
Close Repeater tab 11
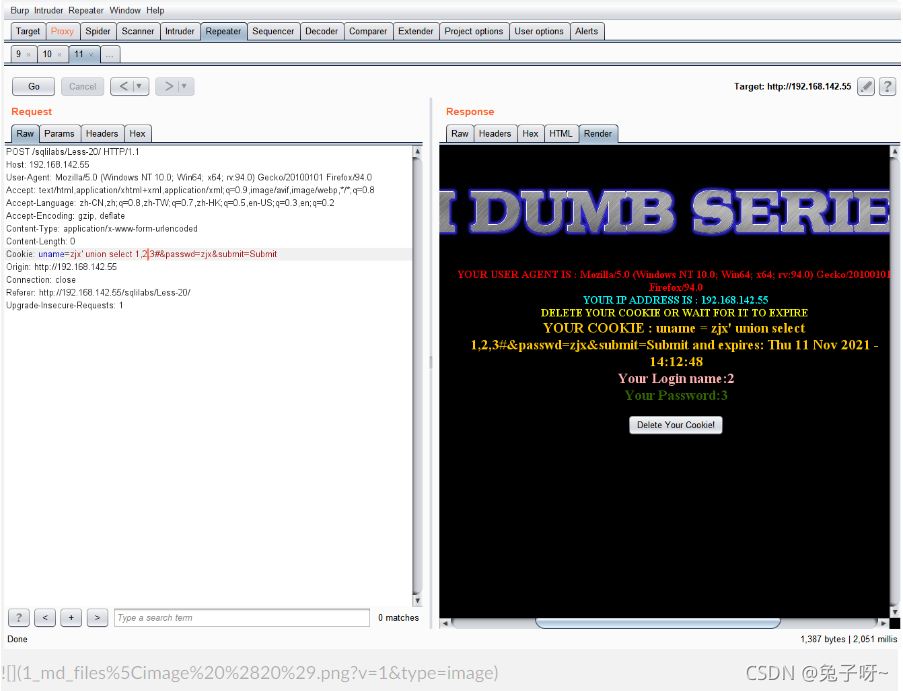91,55
